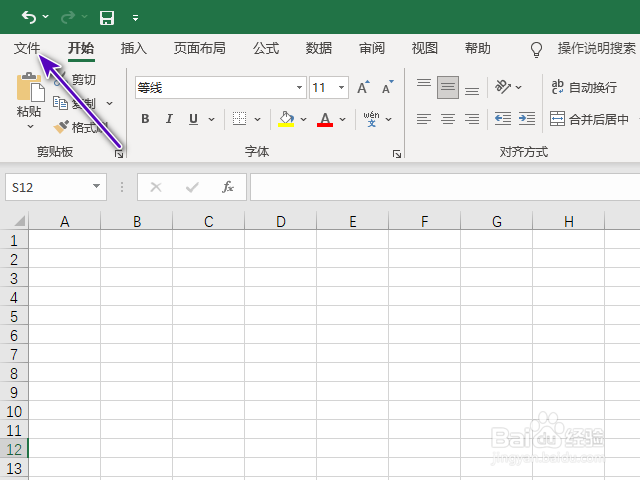Select column G header
Screen dimensions: 640x480
pos(497,221)
